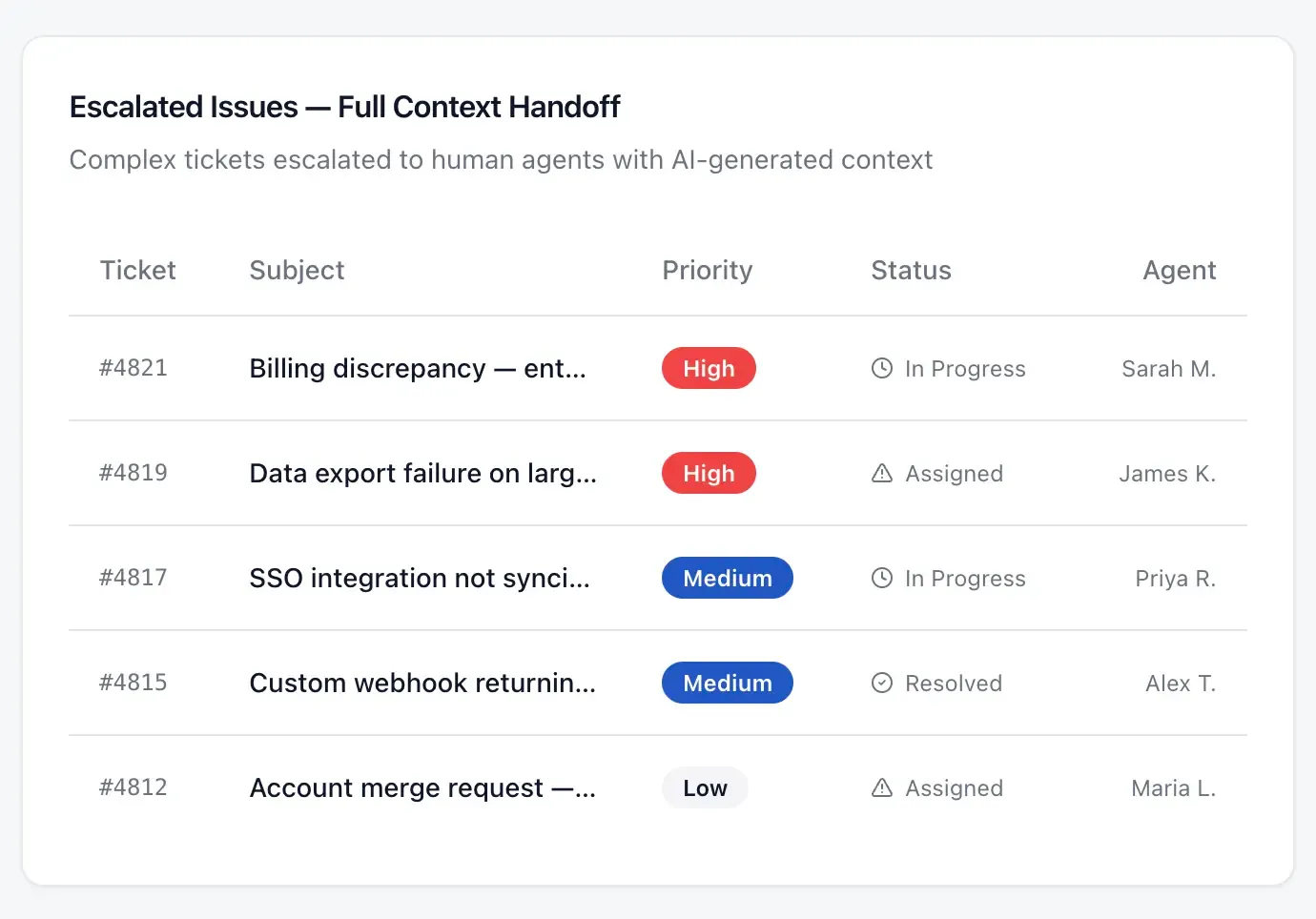
Task: Expand the Data export failure subject text
Action: coord(423,473)
